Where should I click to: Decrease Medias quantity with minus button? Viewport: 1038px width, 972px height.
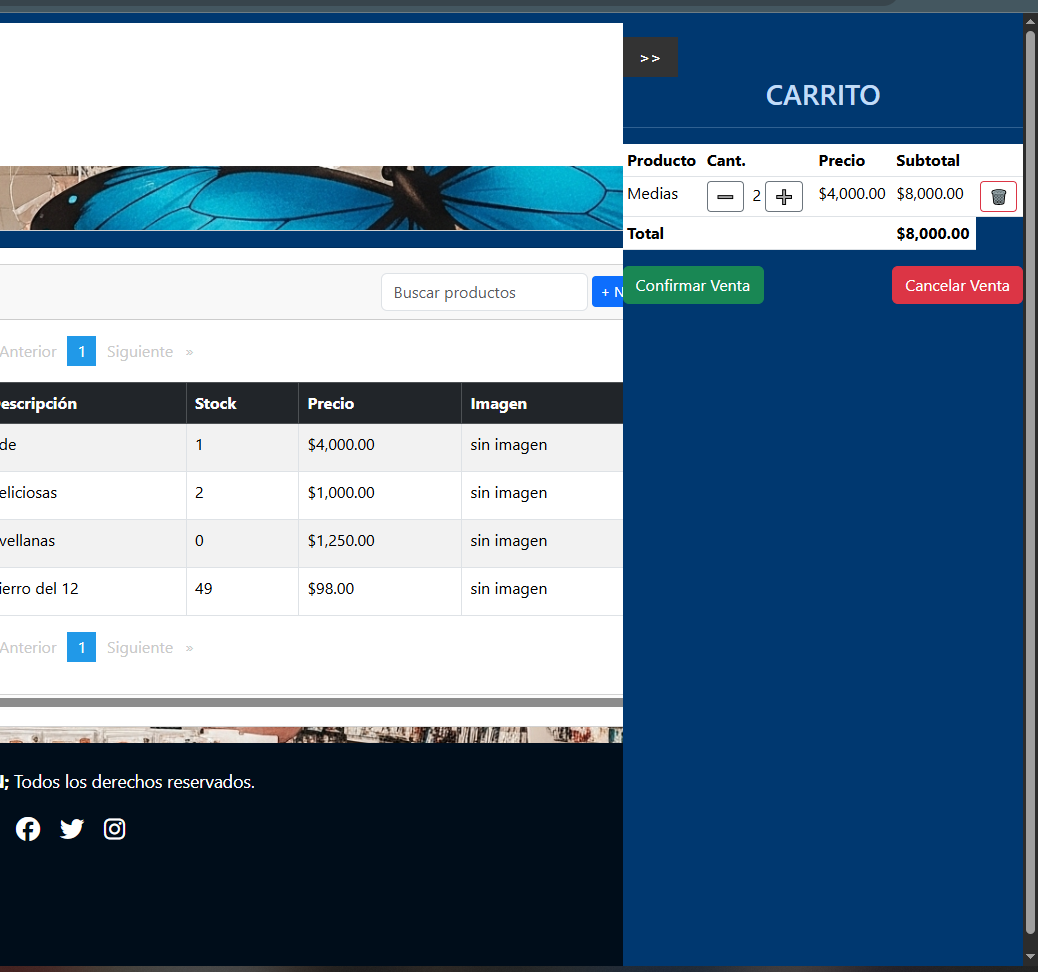pyautogui.click(x=725, y=197)
